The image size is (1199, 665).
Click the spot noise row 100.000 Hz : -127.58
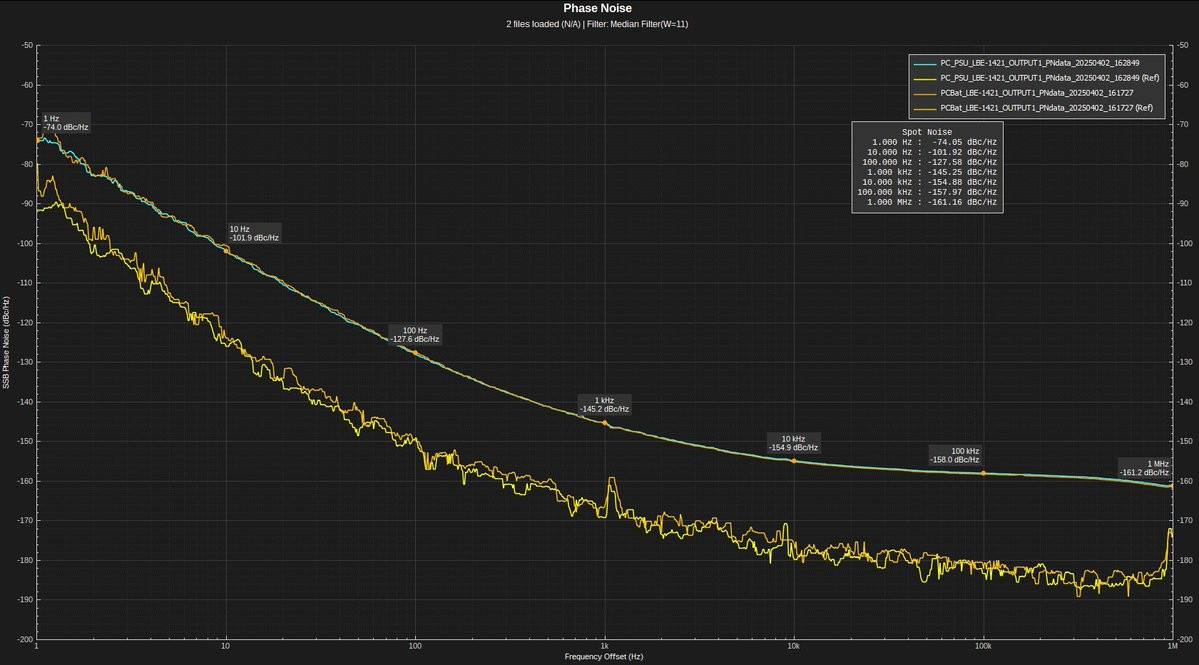click(929, 162)
